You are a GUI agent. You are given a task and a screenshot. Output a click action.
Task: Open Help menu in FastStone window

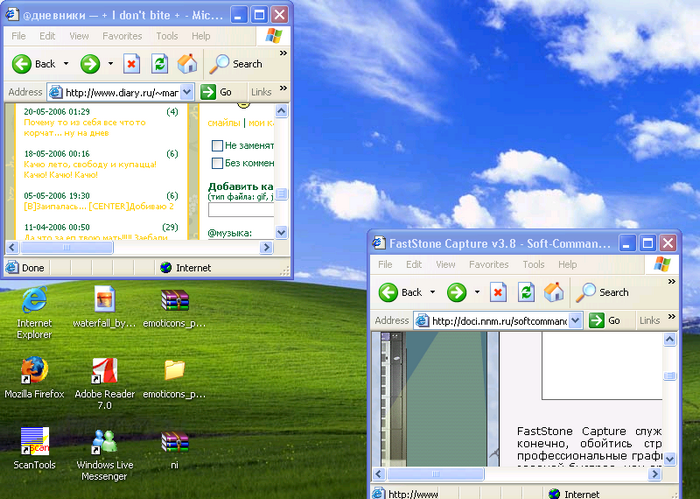coord(567,265)
